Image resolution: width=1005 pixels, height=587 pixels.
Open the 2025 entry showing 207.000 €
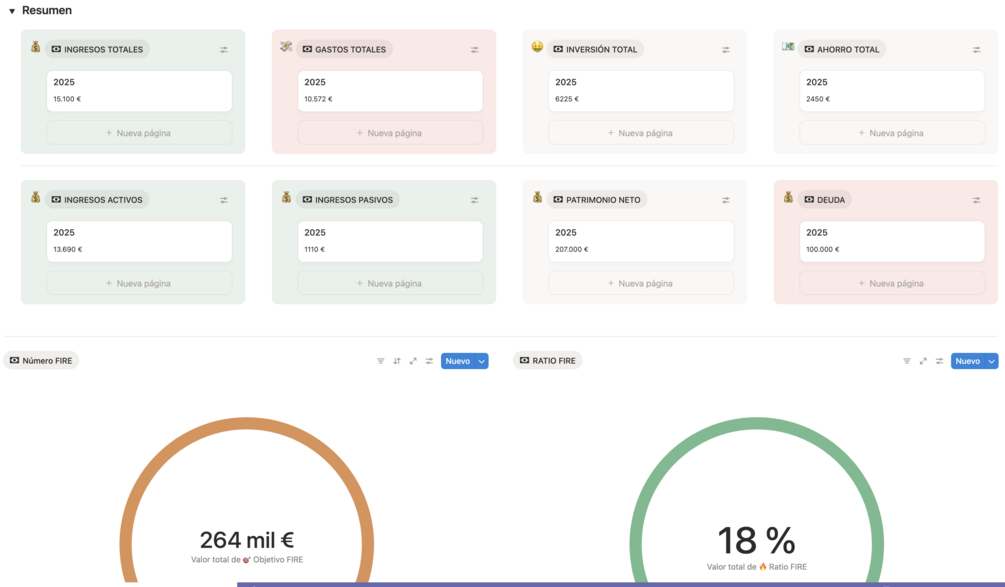641,242
